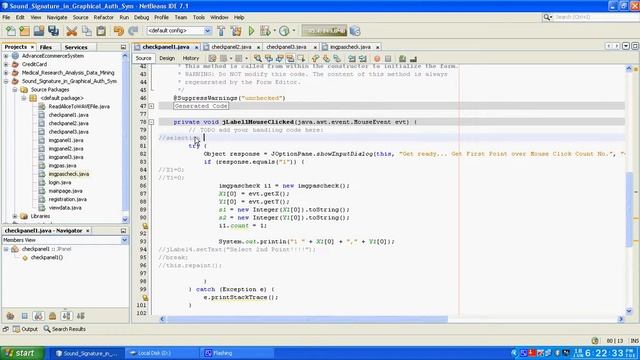Expand Medical_Research_Analysis_Data_Mining project node
Image resolution: width=640 pixels, height=360 pixels.
6,73
